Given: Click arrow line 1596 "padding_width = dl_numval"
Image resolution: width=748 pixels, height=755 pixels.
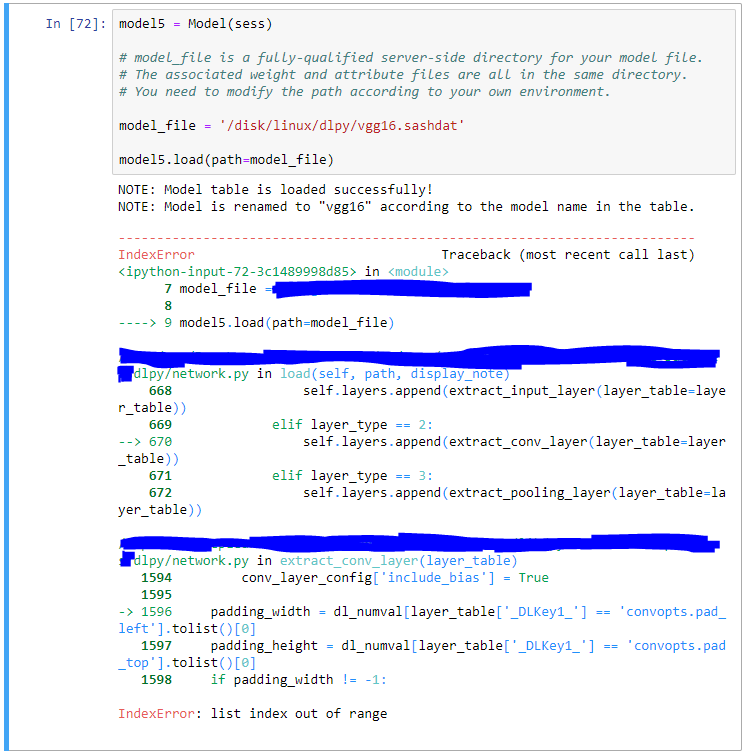Looking at the screenshot, I should tap(422, 620).
